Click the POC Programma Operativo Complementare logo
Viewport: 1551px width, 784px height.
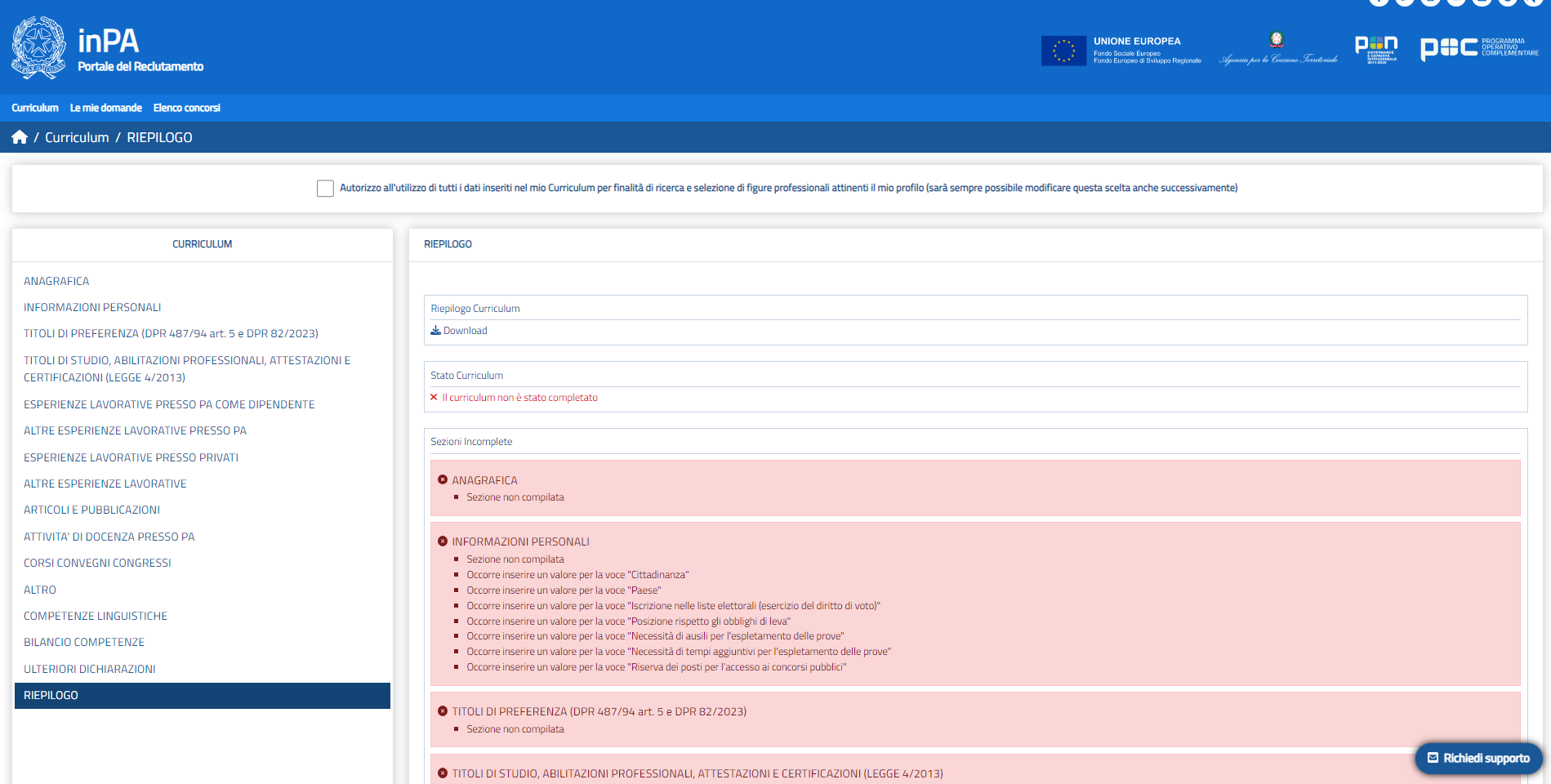pyautogui.click(x=1479, y=48)
